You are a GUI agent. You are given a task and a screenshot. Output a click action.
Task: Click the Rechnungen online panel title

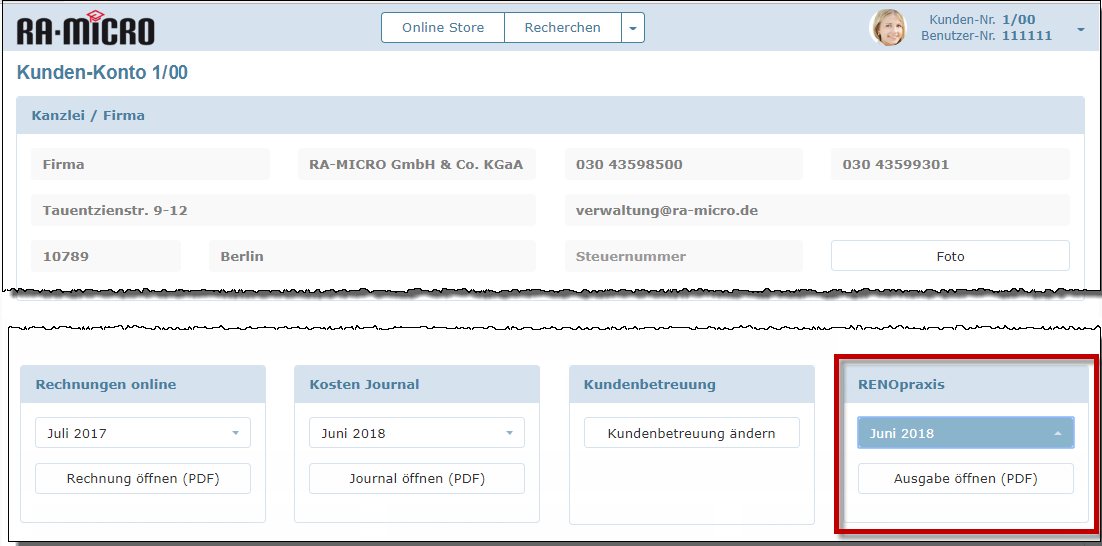point(106,384)
